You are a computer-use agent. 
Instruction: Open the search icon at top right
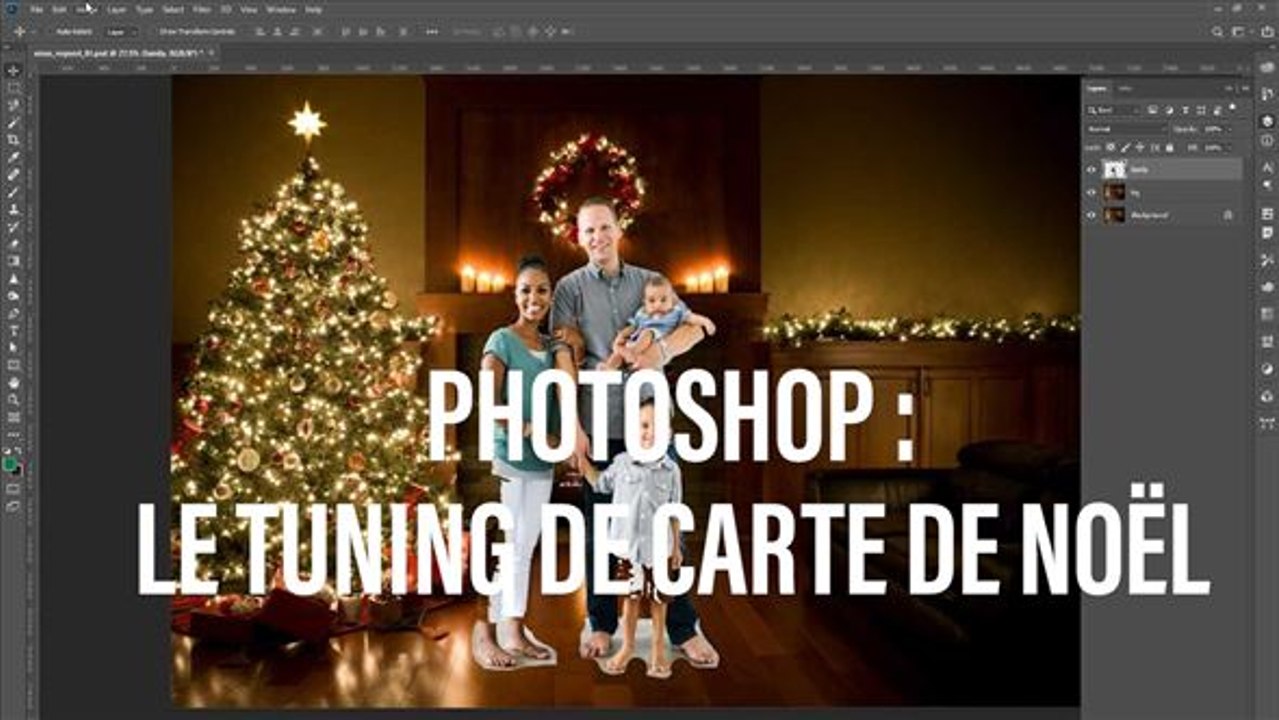click(1217, 32)
